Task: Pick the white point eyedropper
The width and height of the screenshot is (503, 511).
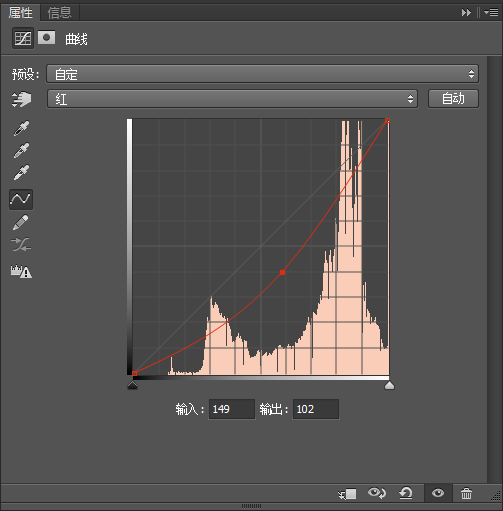Action: point(21,172)
